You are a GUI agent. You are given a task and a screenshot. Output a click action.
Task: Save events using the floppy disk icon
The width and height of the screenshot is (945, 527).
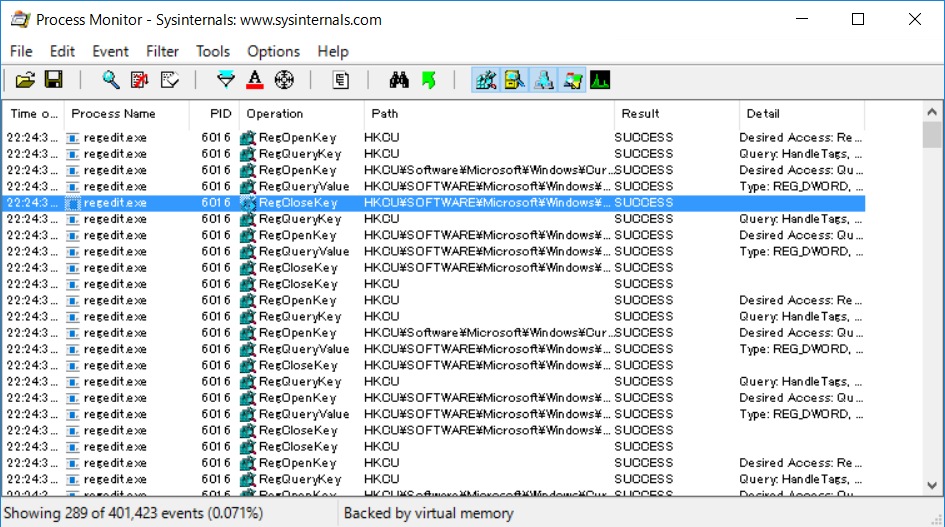54,80
